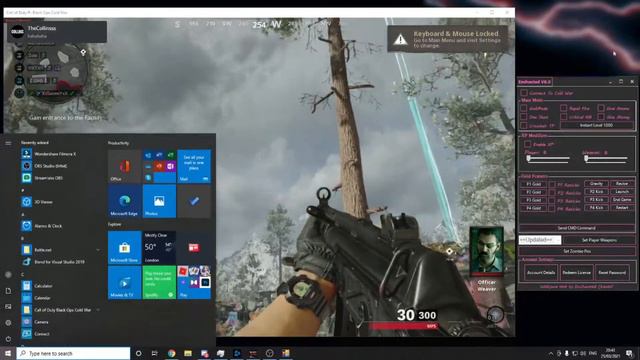This screenshot has height=360, width=640.
Task: Open Task View on the taskbar
Action: click(155, 353)
